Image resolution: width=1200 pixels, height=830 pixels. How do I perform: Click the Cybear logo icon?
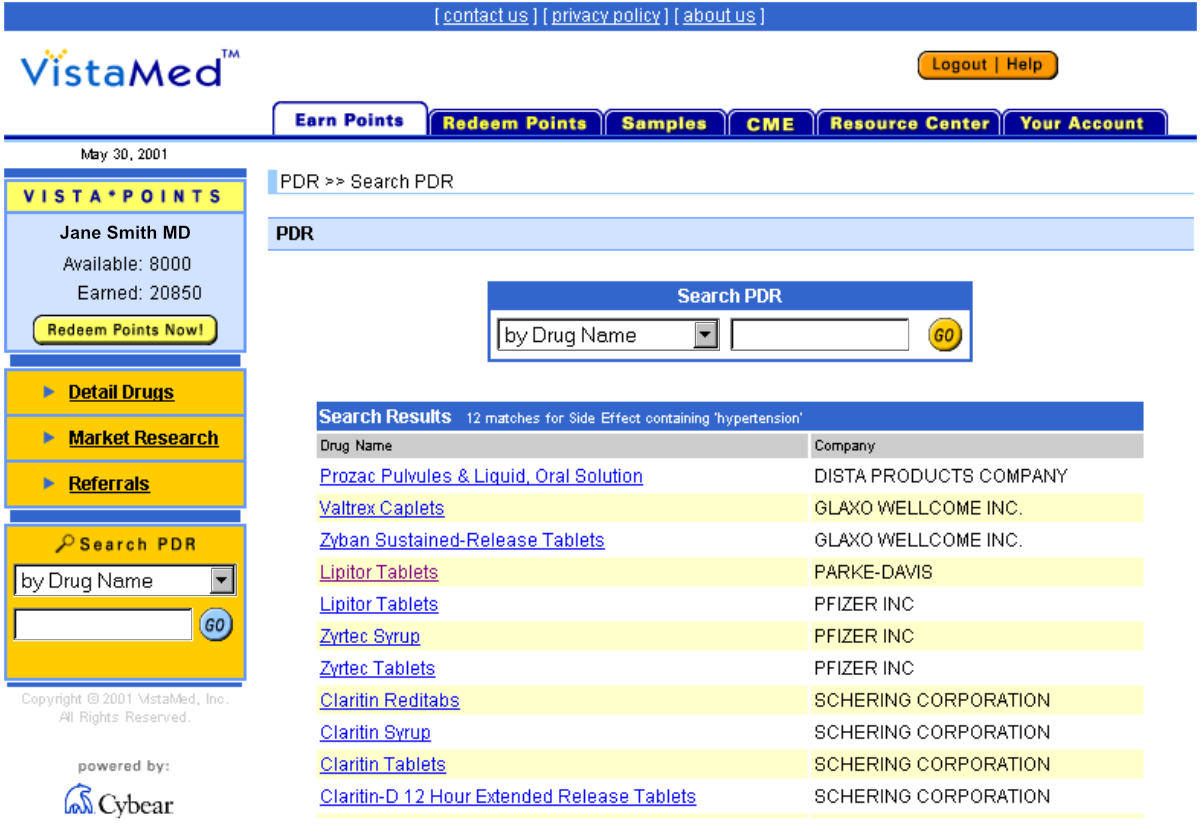pos(79,800)
